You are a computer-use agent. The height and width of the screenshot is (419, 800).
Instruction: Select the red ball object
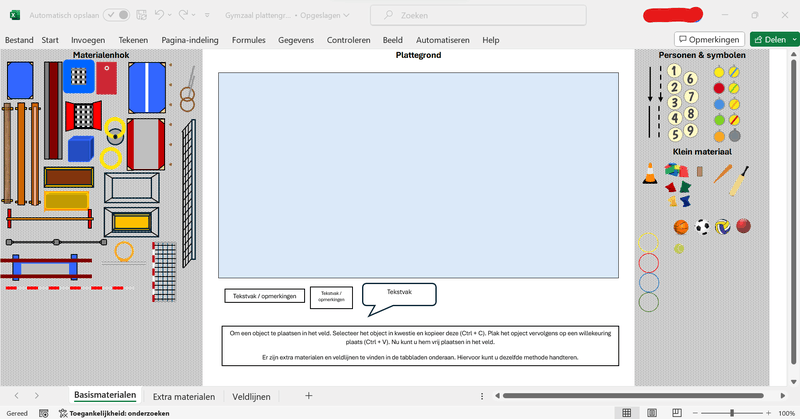point(743,226)
